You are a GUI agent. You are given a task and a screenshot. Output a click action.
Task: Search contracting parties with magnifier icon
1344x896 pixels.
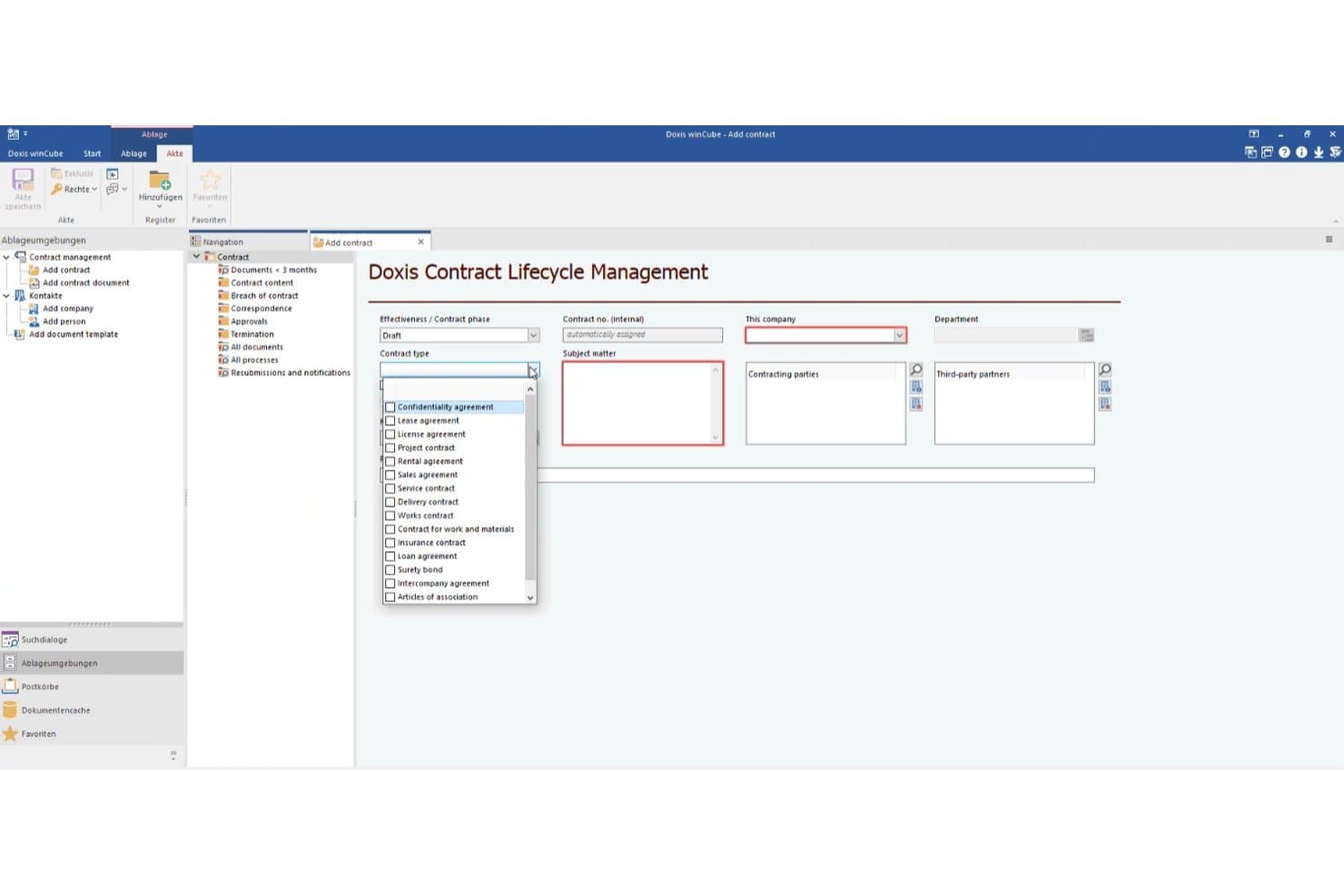tap(916, 369)
